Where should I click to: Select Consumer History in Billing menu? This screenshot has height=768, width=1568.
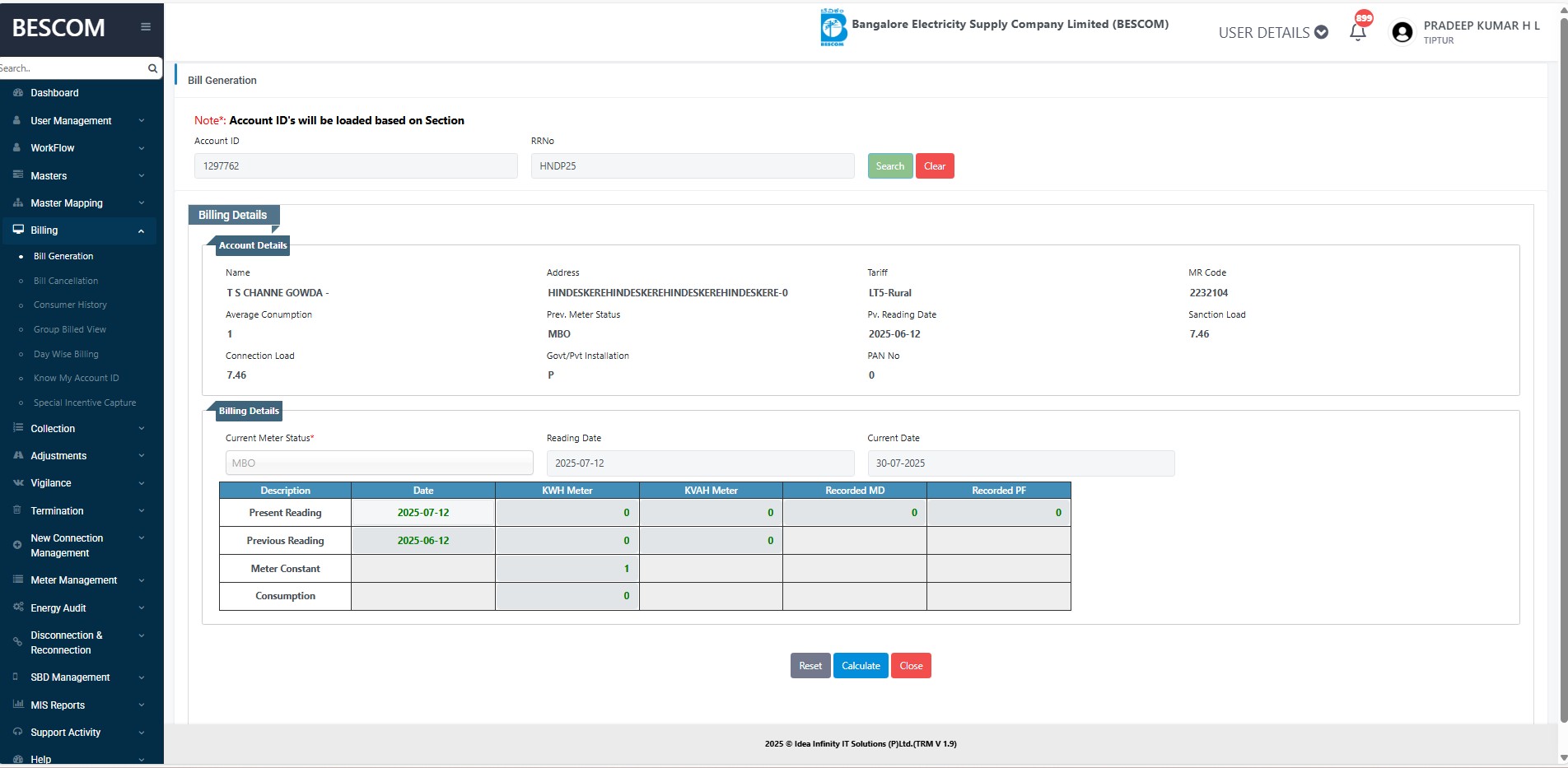(70, 305)
